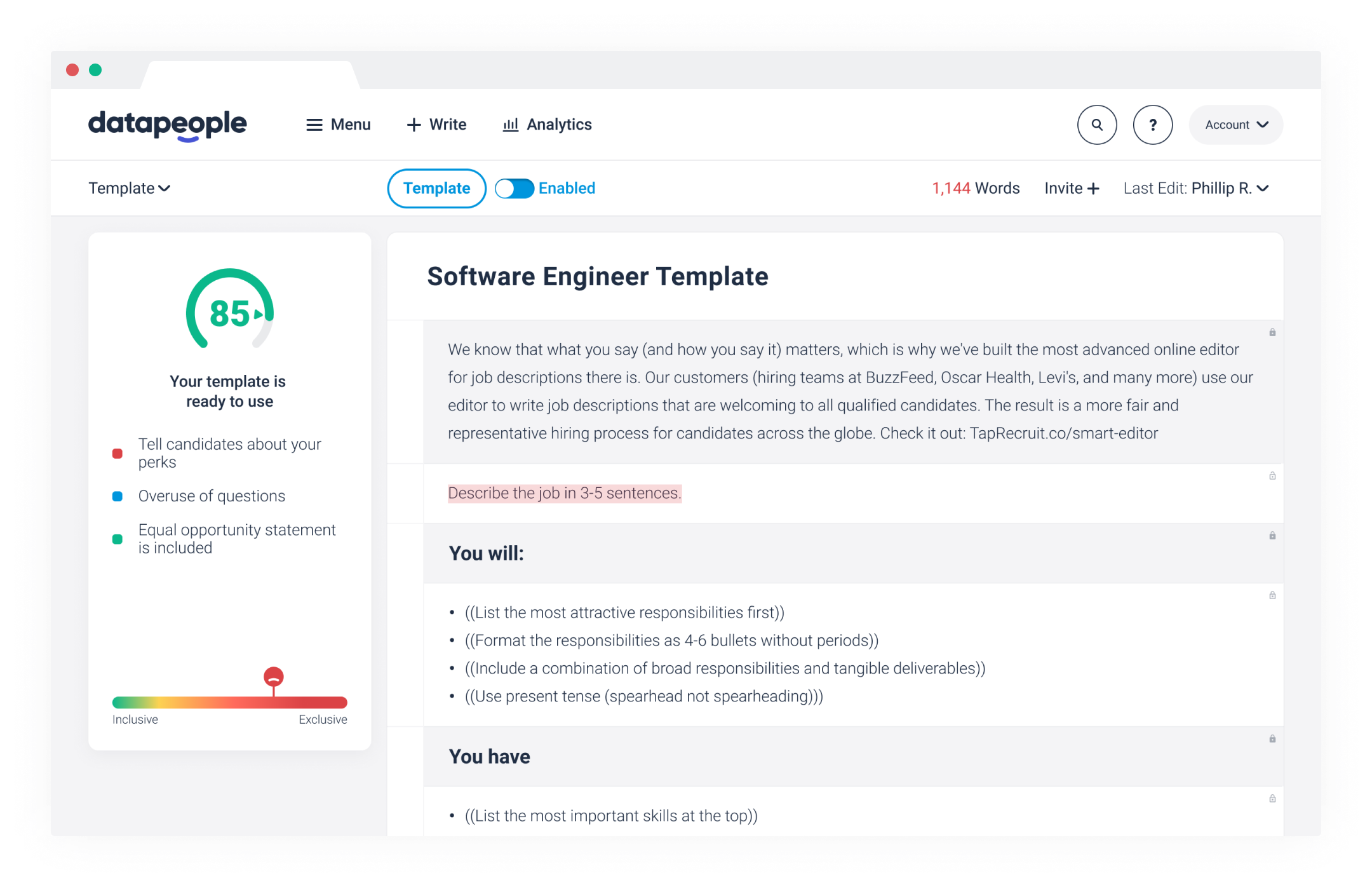
Task: Click the search magnifier icon
Action: (1097, 125)
